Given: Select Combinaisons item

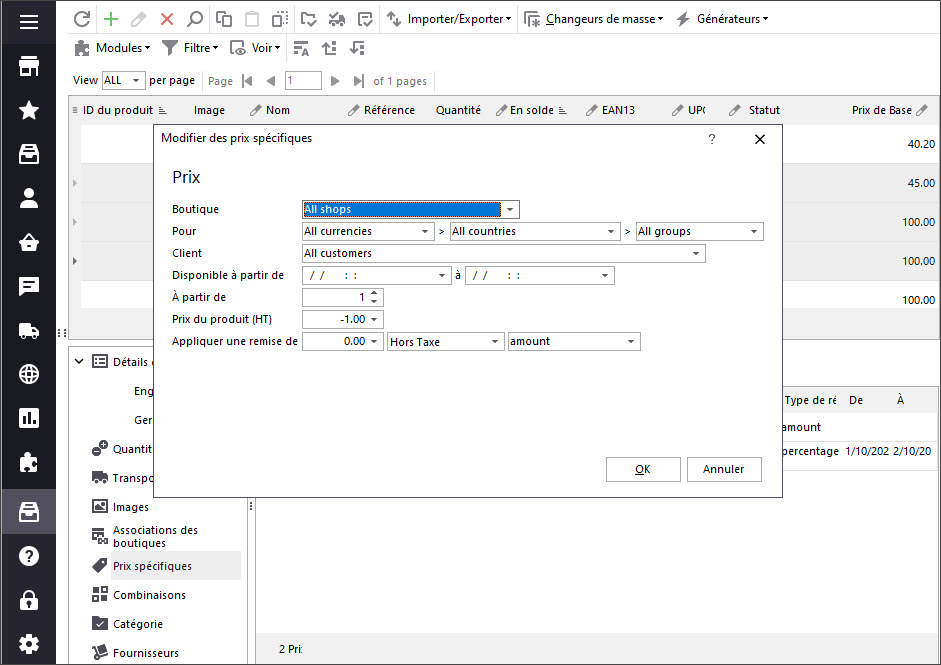Looking at the screenshot, I should [149, 595].
